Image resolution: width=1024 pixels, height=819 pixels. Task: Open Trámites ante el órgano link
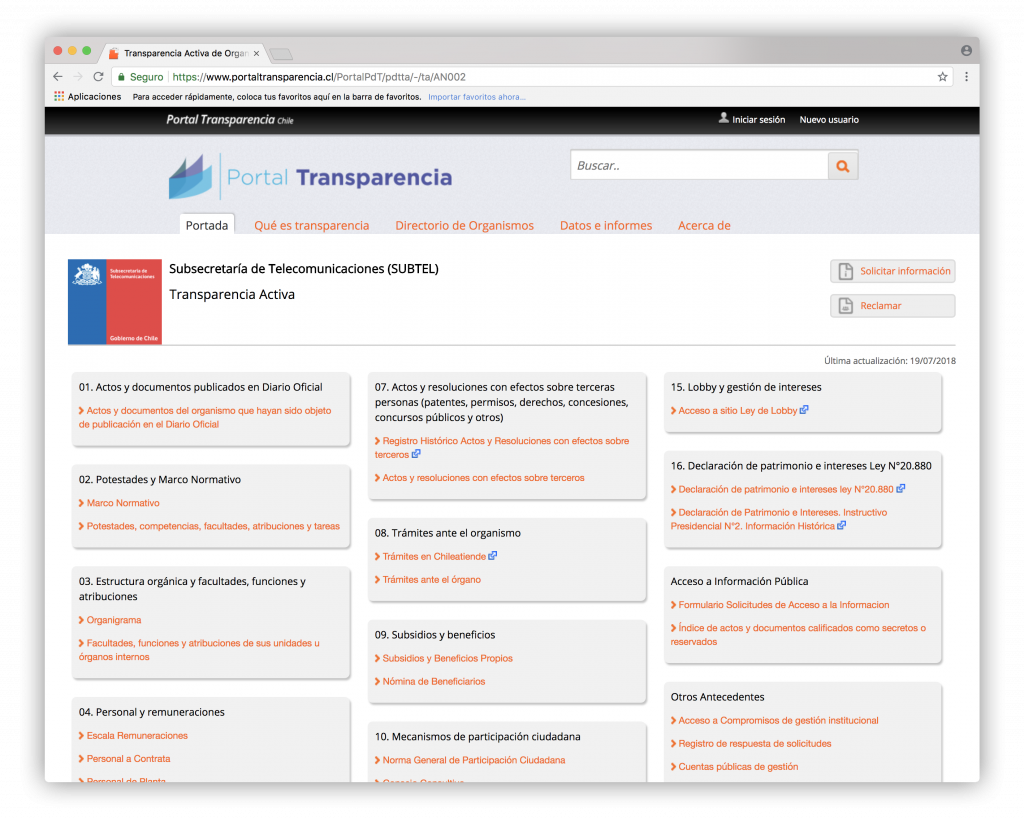point(432,579)
